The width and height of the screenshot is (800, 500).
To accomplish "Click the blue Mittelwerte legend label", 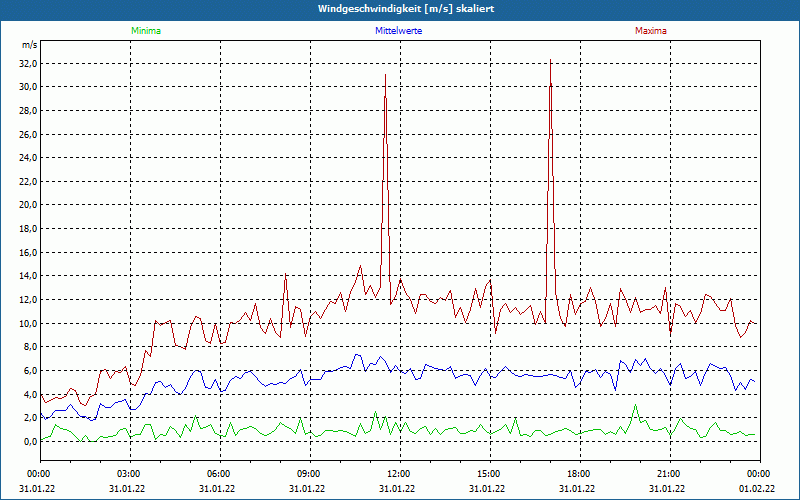I will point(398,31).
